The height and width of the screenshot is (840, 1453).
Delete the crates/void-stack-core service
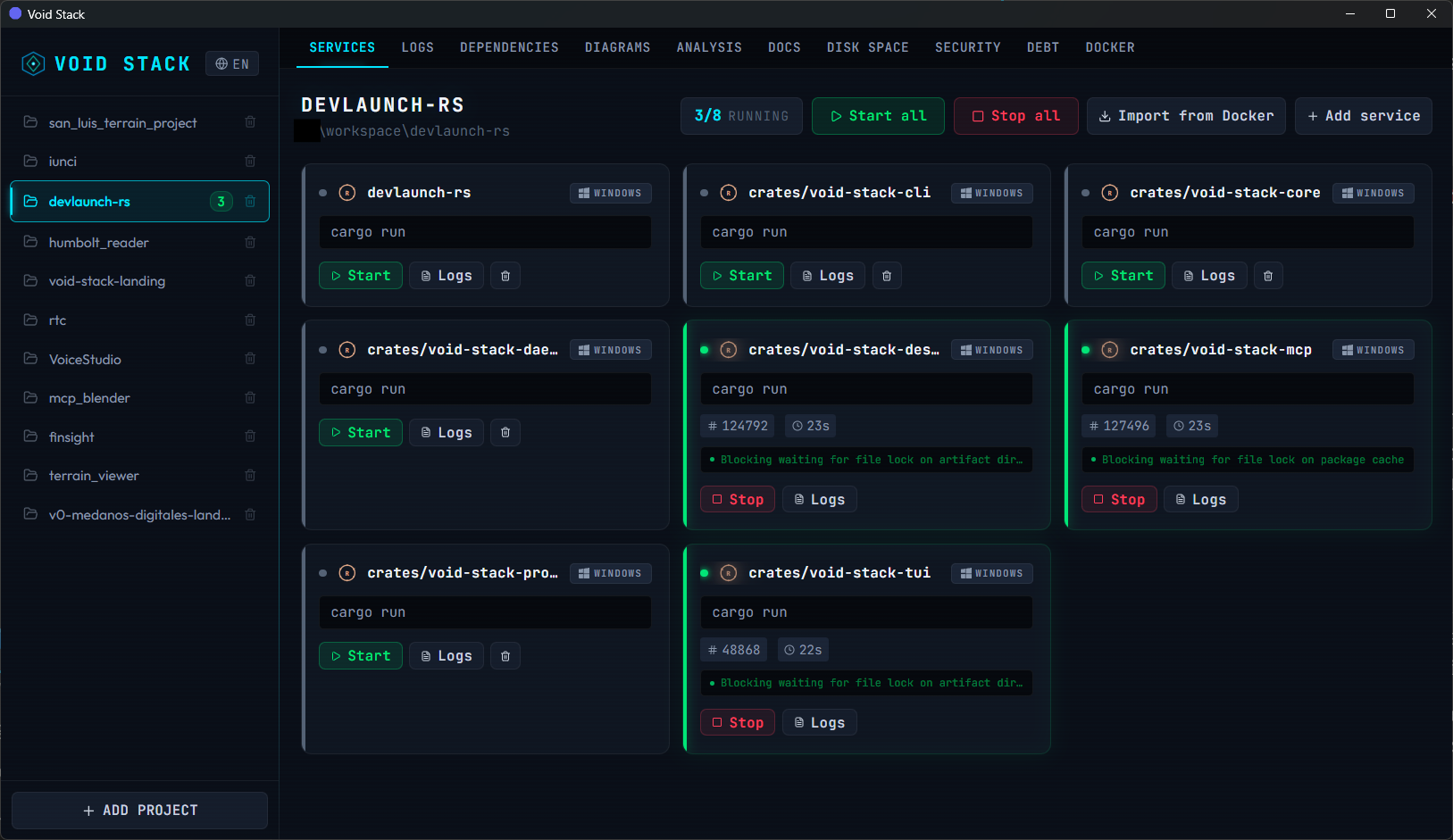point(1268,276)
